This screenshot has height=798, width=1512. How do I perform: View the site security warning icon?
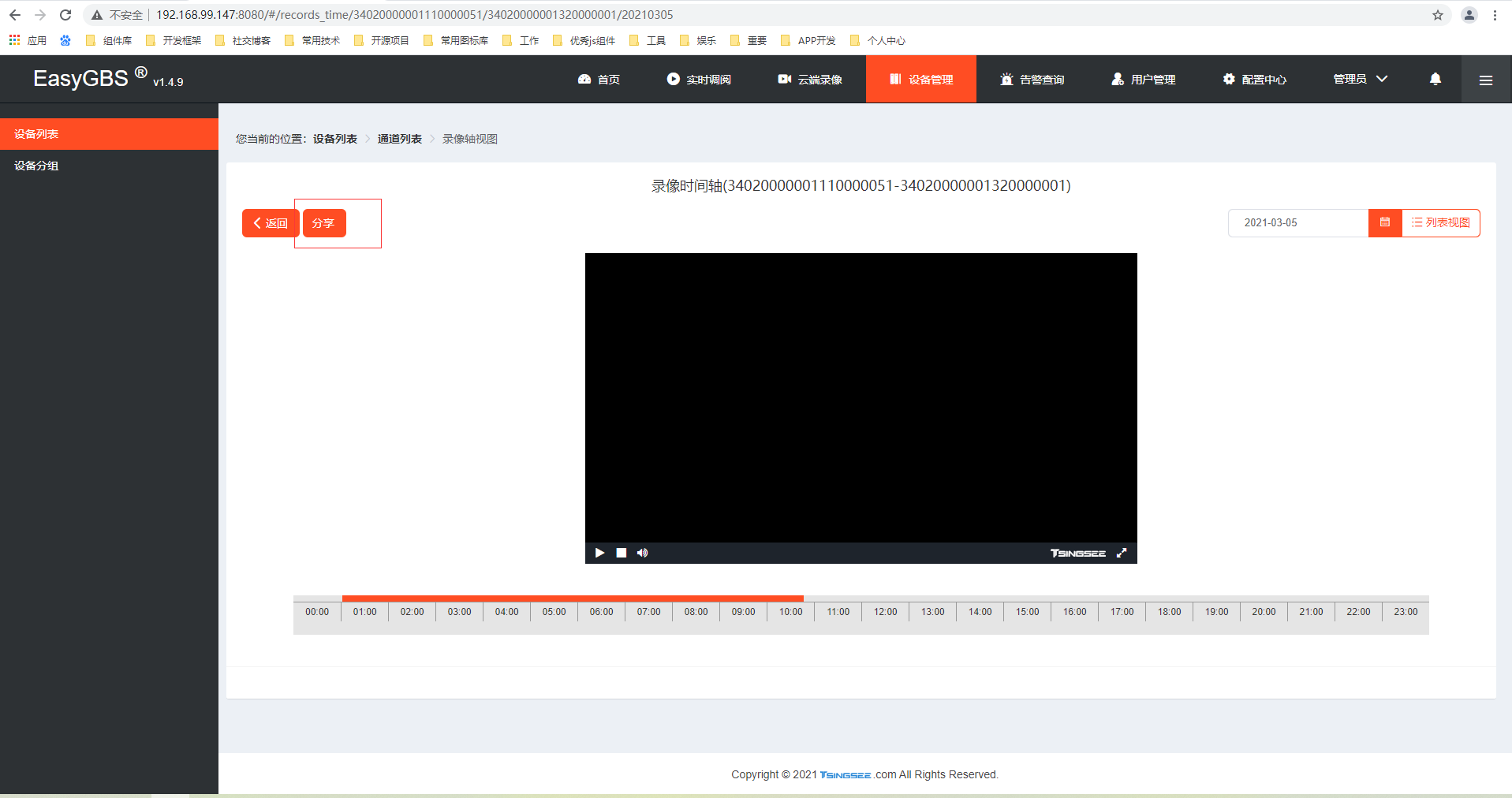tap(97, 15)
